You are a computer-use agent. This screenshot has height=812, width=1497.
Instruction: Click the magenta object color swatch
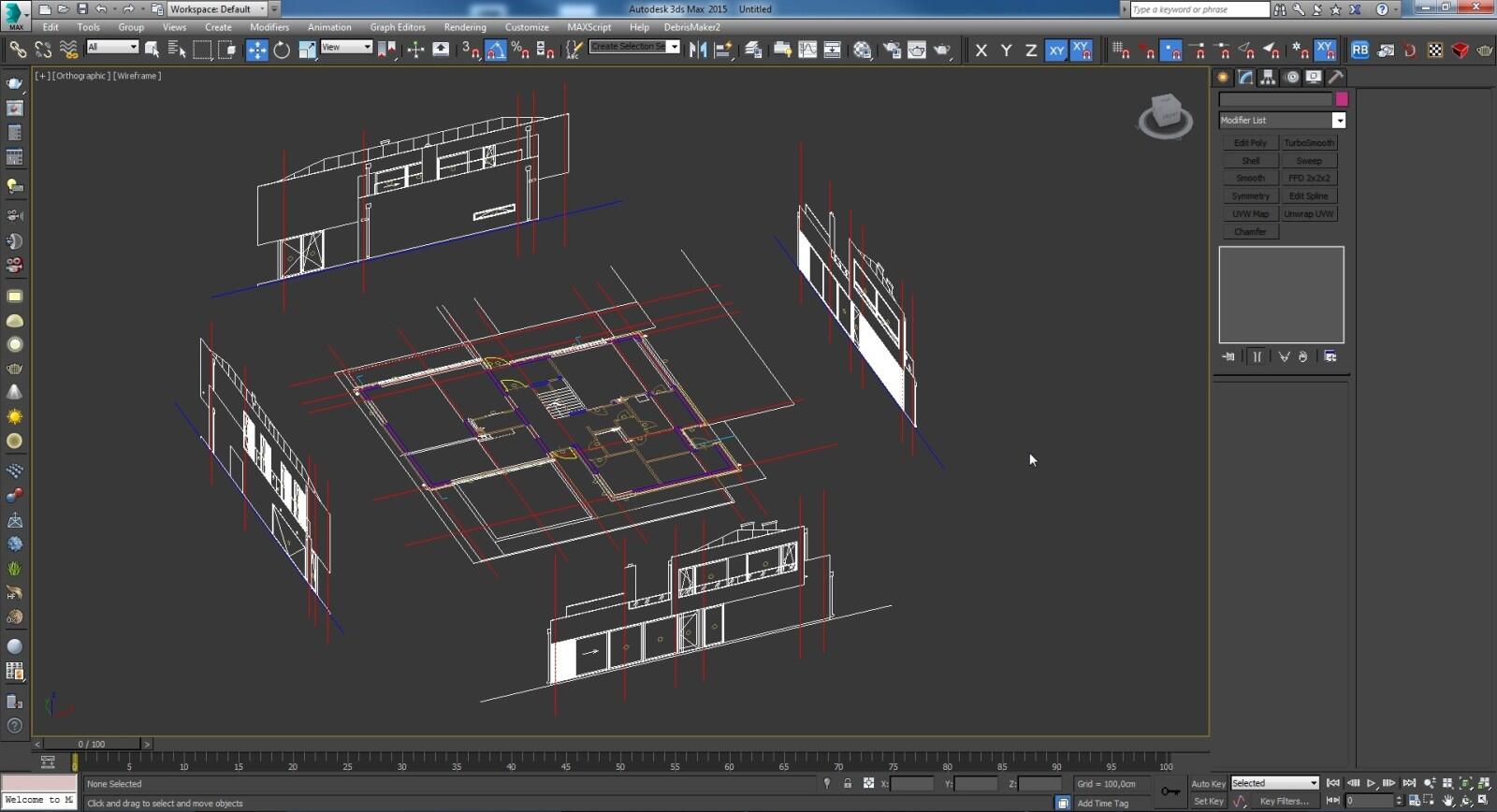(x=1342, y=99)
